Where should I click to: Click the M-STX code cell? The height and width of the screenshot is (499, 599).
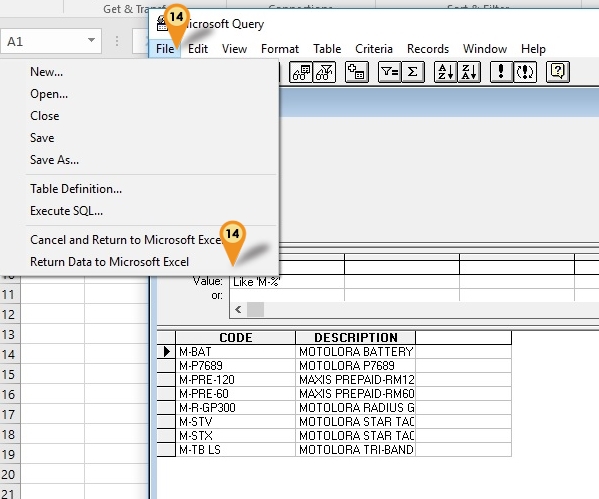pos(235,436)
